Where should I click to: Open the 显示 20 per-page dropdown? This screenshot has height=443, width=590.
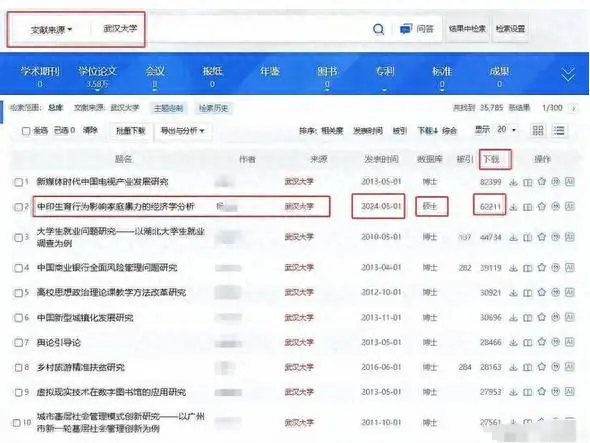click(506, 130)
